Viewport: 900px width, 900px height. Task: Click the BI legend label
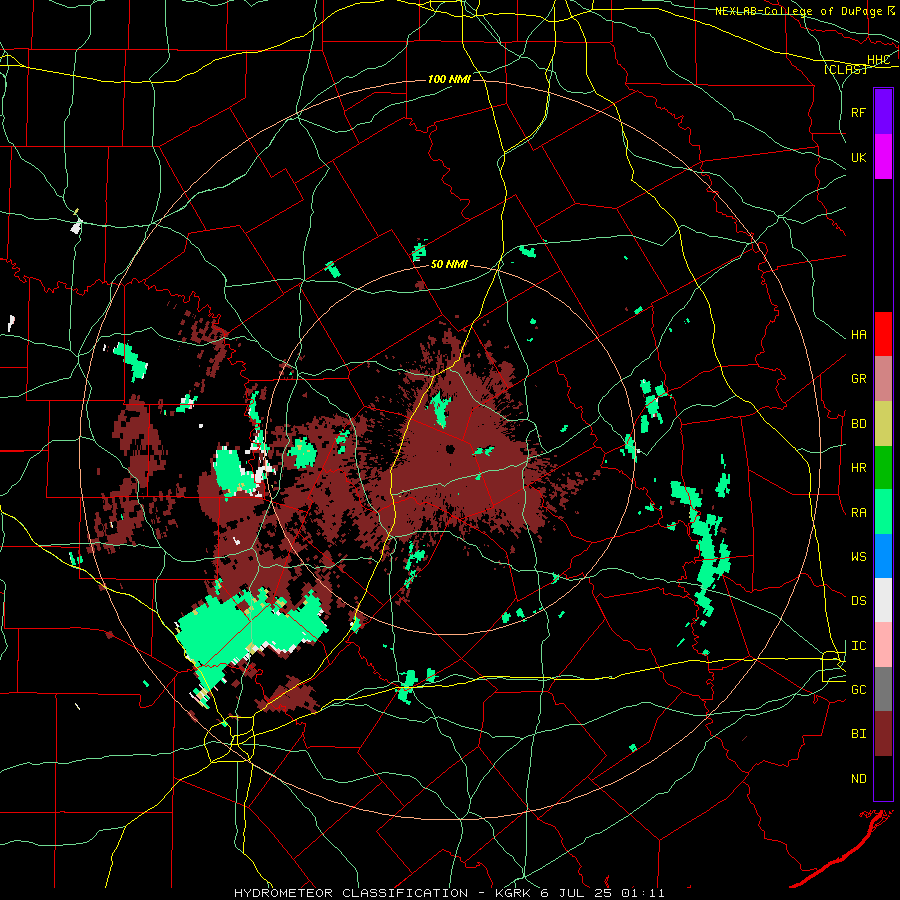click(x=858, y=734)
